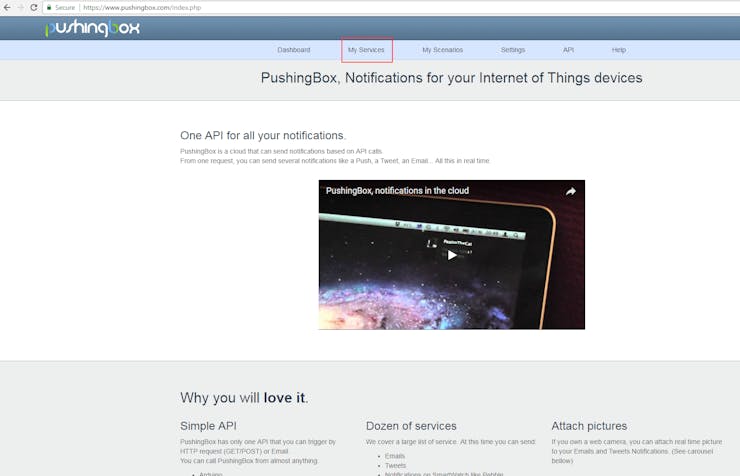Click the 'Emails' list item

395,456
